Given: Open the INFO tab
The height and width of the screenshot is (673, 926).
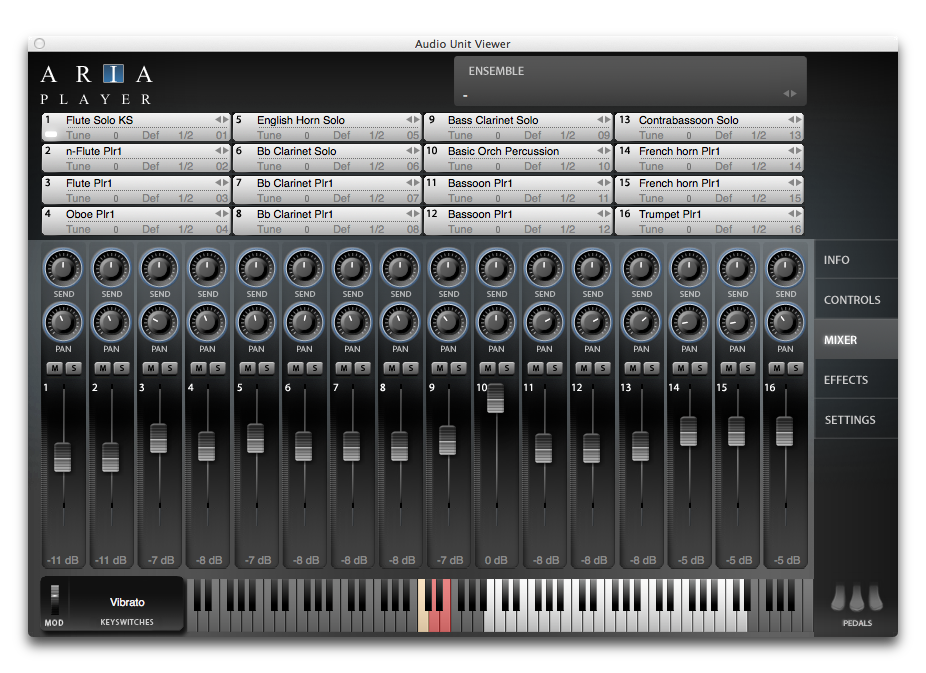Looking at the screenshot, I should (x=856, y=260).
